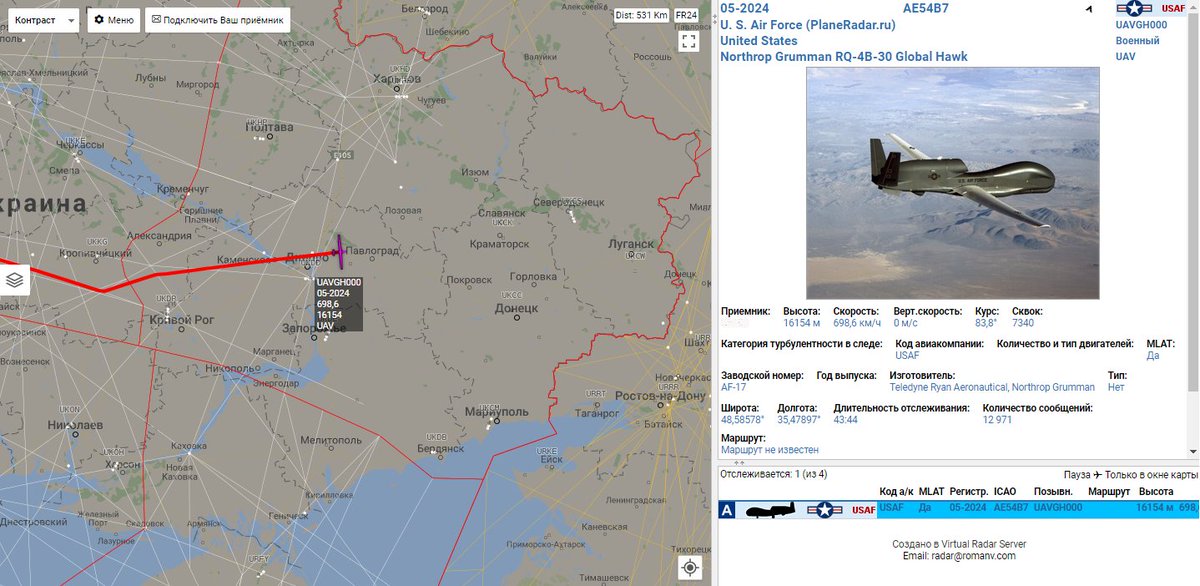
Task: Click Отслеживается: 1 (из 4) counter
Action: coord(774,474)
